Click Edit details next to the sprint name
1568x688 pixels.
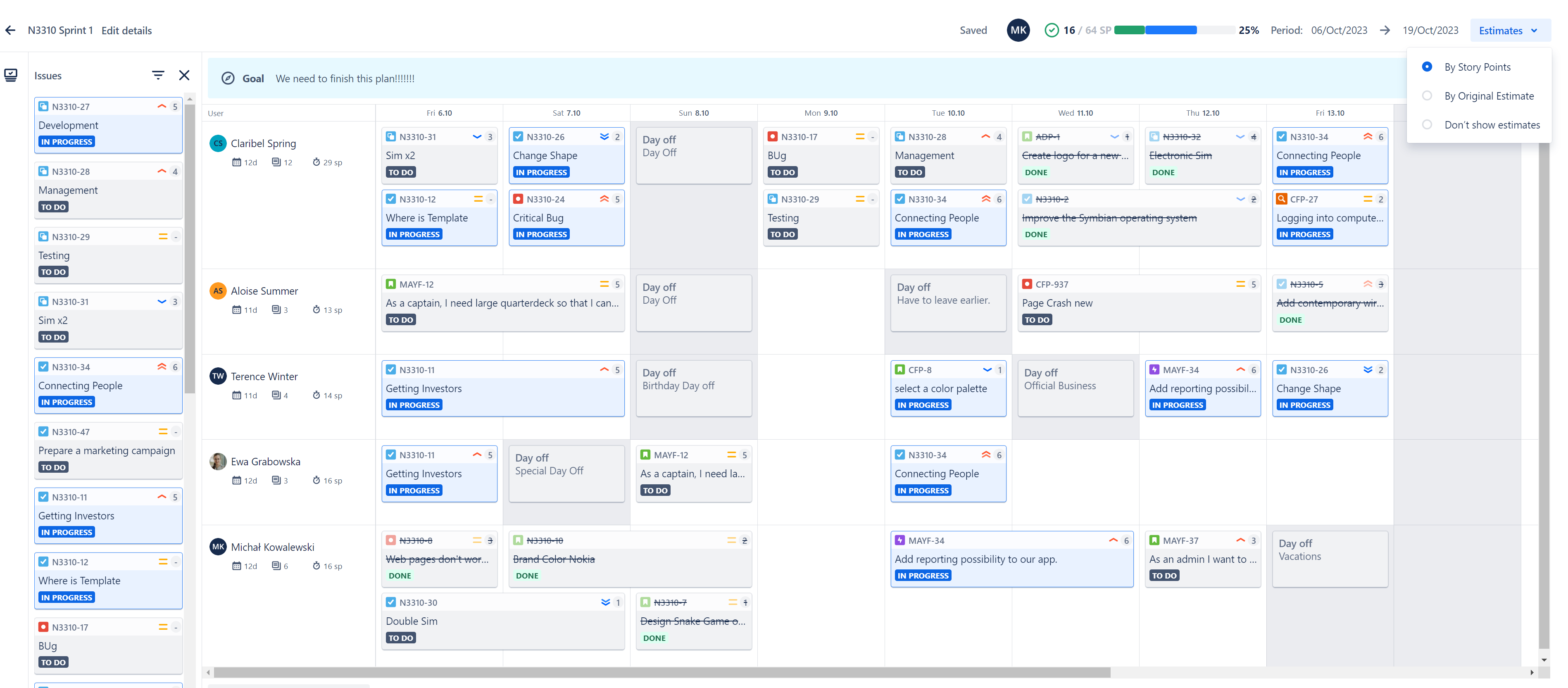126,30
